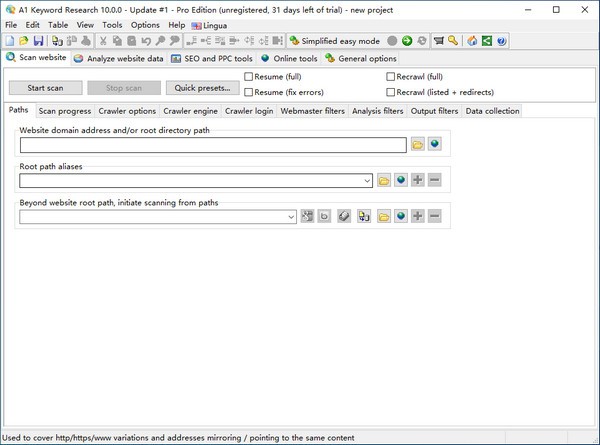Screen dimensions: 600x445
Task: Click the Undo arrow toolbar icon
Action: click(x=146, y=41)
